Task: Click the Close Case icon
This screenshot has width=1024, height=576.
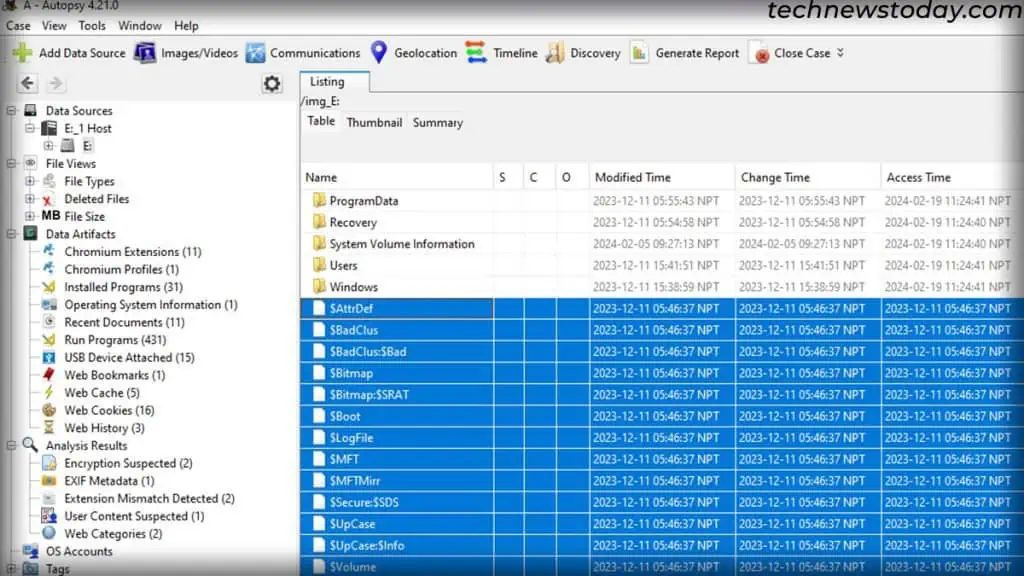Action: 761,54
